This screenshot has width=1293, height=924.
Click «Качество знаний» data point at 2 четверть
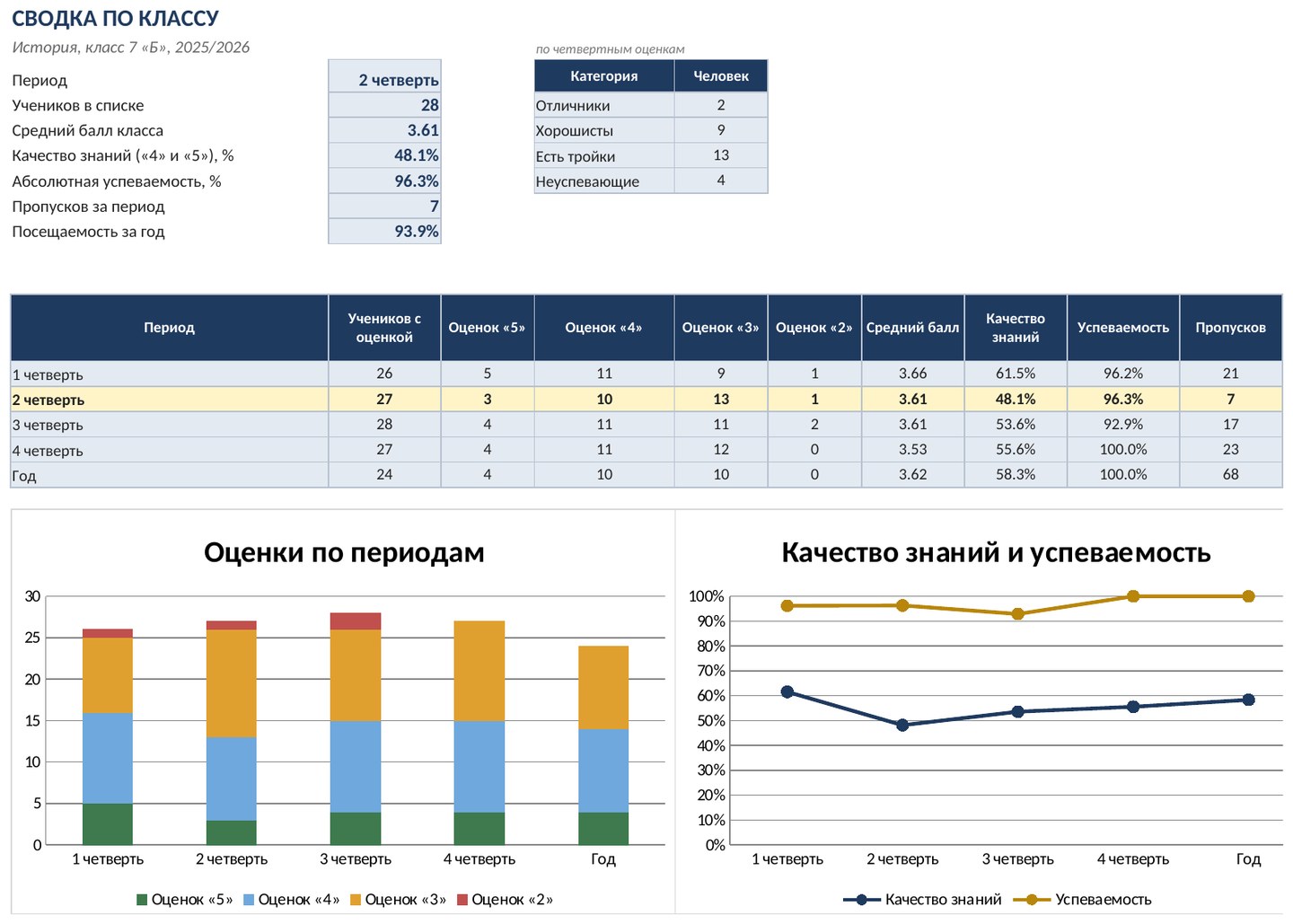click(902, 725)
